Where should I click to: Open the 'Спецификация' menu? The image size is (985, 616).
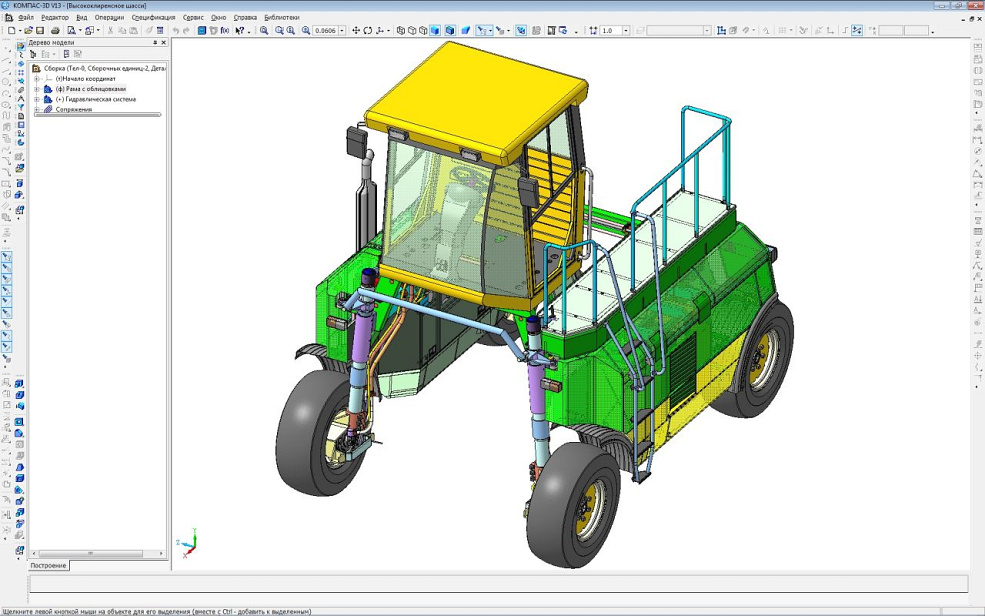tap(153, 17)
